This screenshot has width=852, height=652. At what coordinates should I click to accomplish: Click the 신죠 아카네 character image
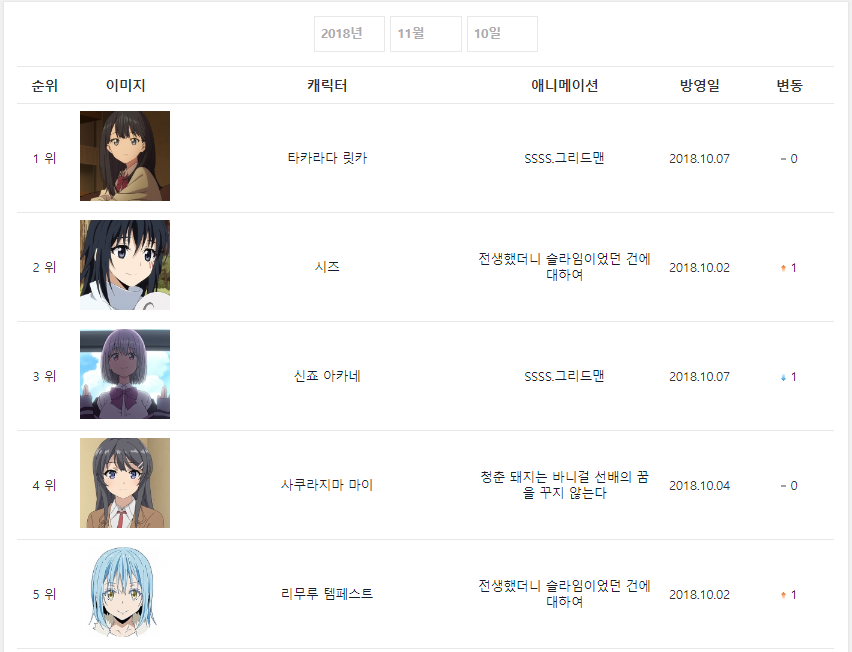125,374
